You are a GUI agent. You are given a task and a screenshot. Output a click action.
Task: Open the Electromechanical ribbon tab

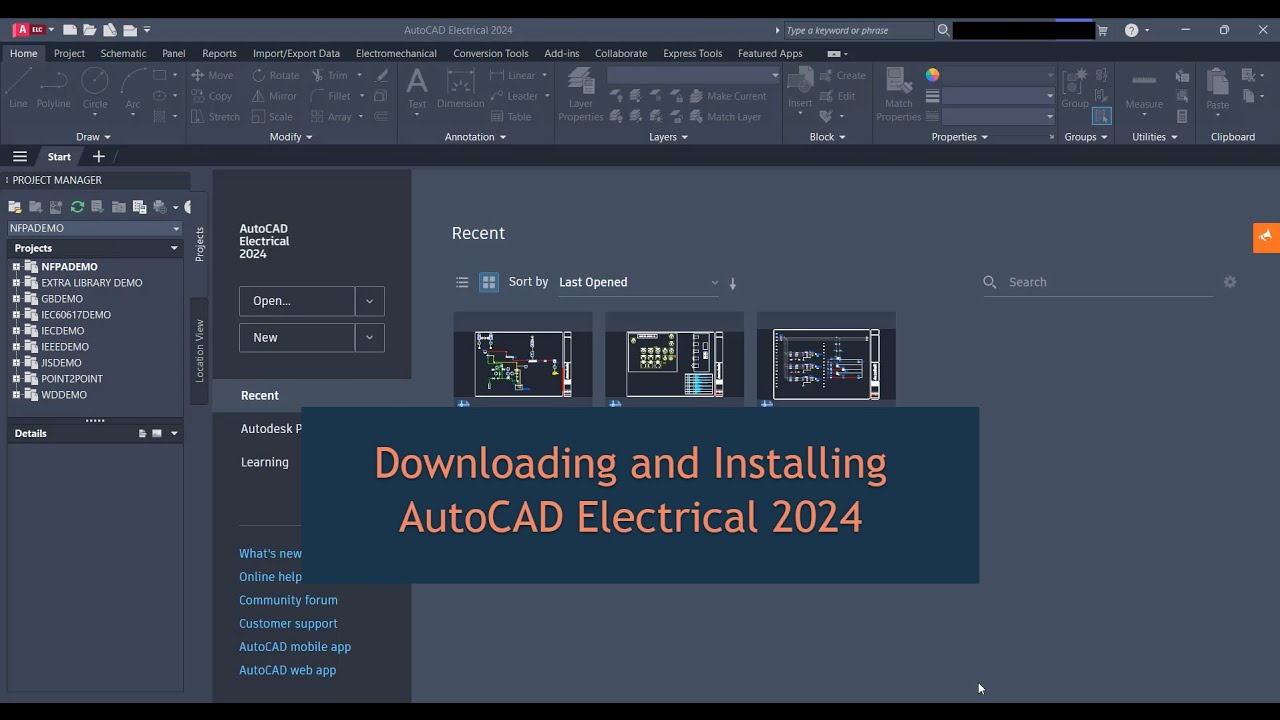[x=396, y=53]
